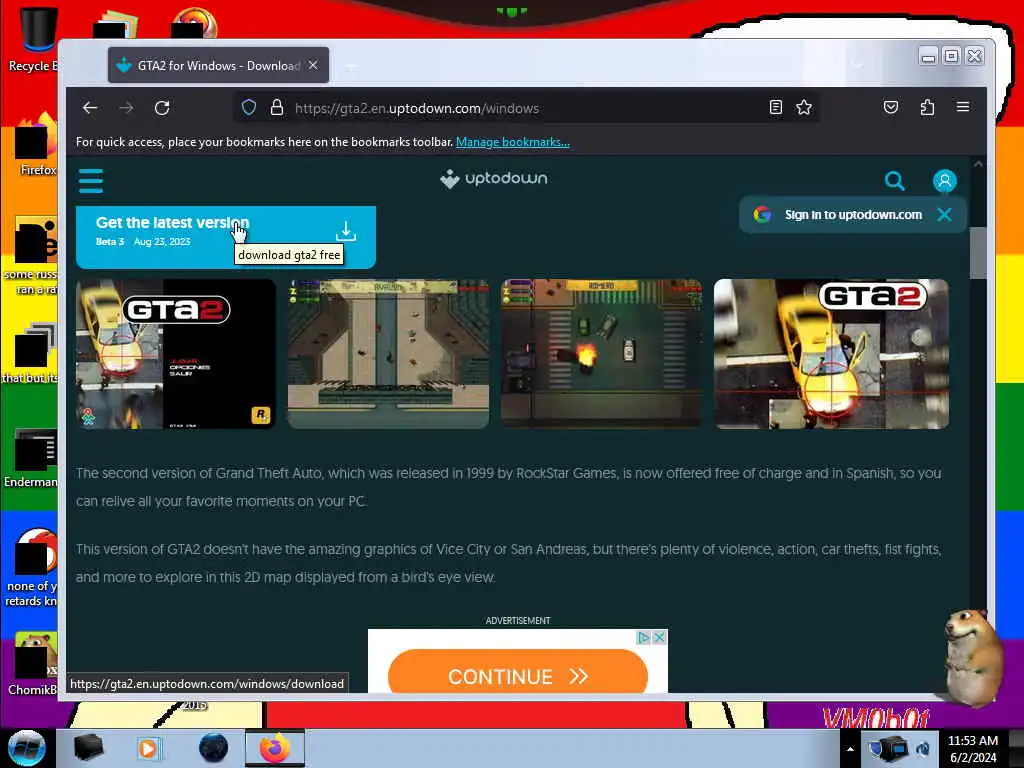This screenshot has width=1024, height=768.
Task: Show hidden system tray icons arrow
Action: 850,749
